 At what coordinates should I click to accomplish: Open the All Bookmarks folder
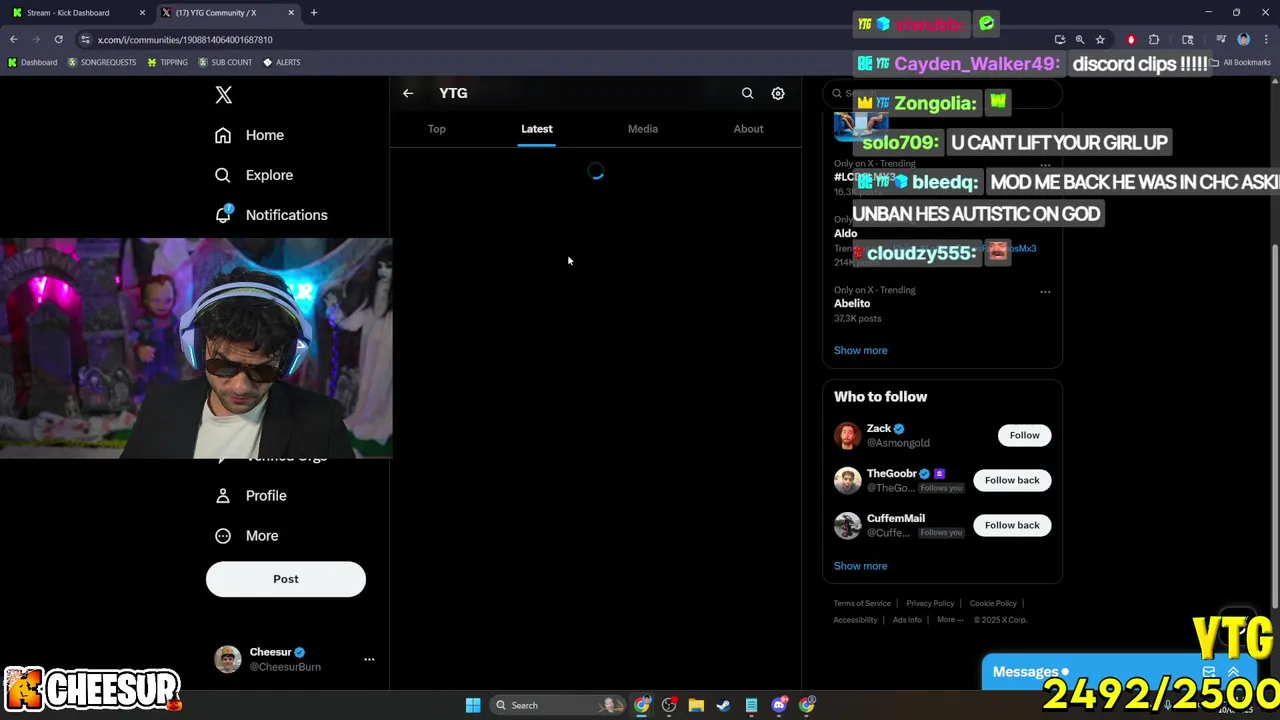[1240, 62]
